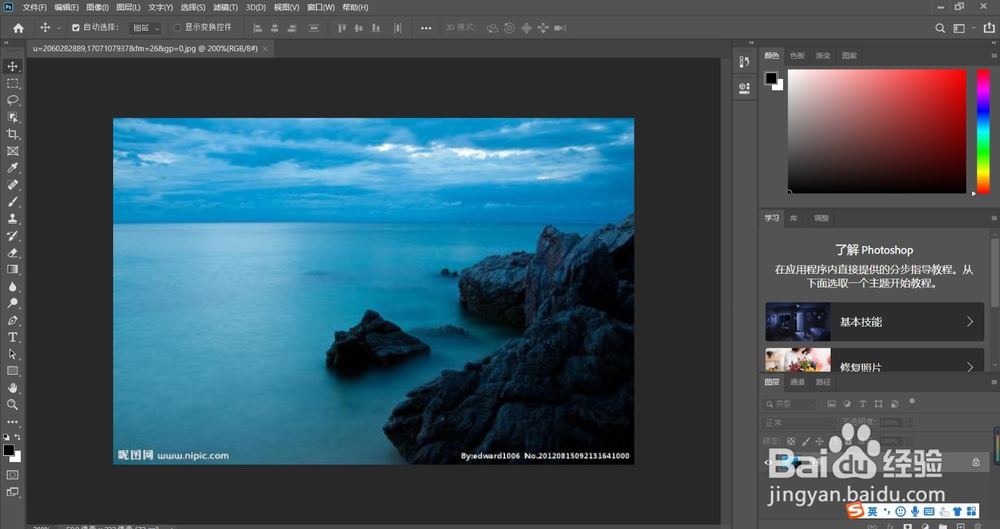Enable the 显示变换控件 checkbox

click(177, 28)
